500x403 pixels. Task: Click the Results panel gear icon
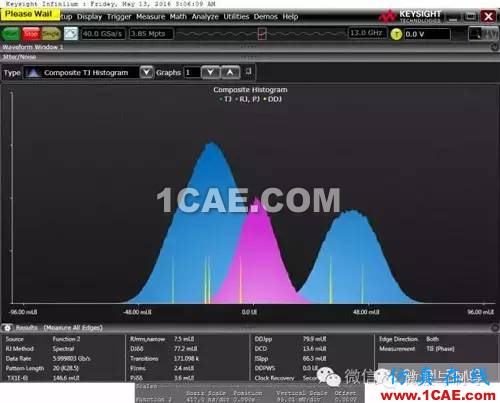point(7,328)
